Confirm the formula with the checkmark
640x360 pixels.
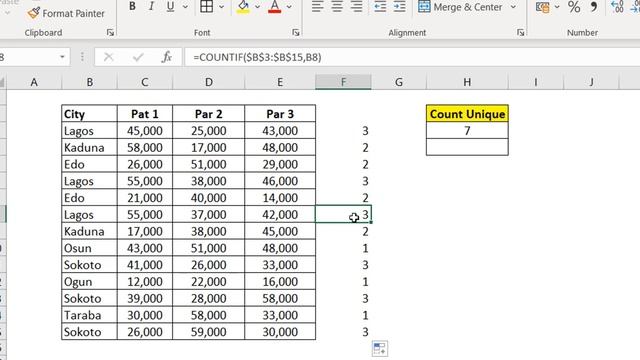[138, 57]
